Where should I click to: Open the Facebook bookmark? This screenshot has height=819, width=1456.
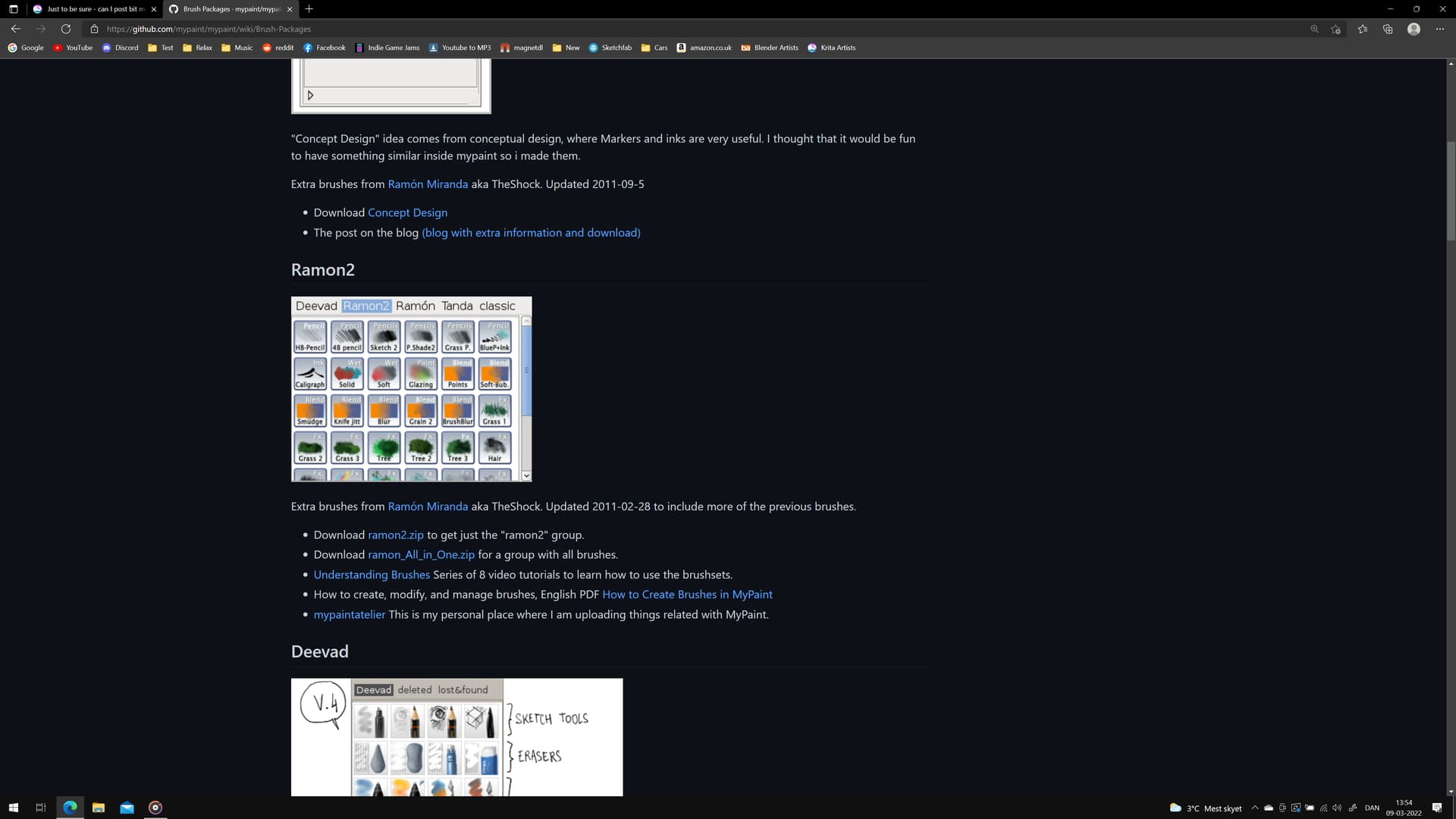(324, 47)
